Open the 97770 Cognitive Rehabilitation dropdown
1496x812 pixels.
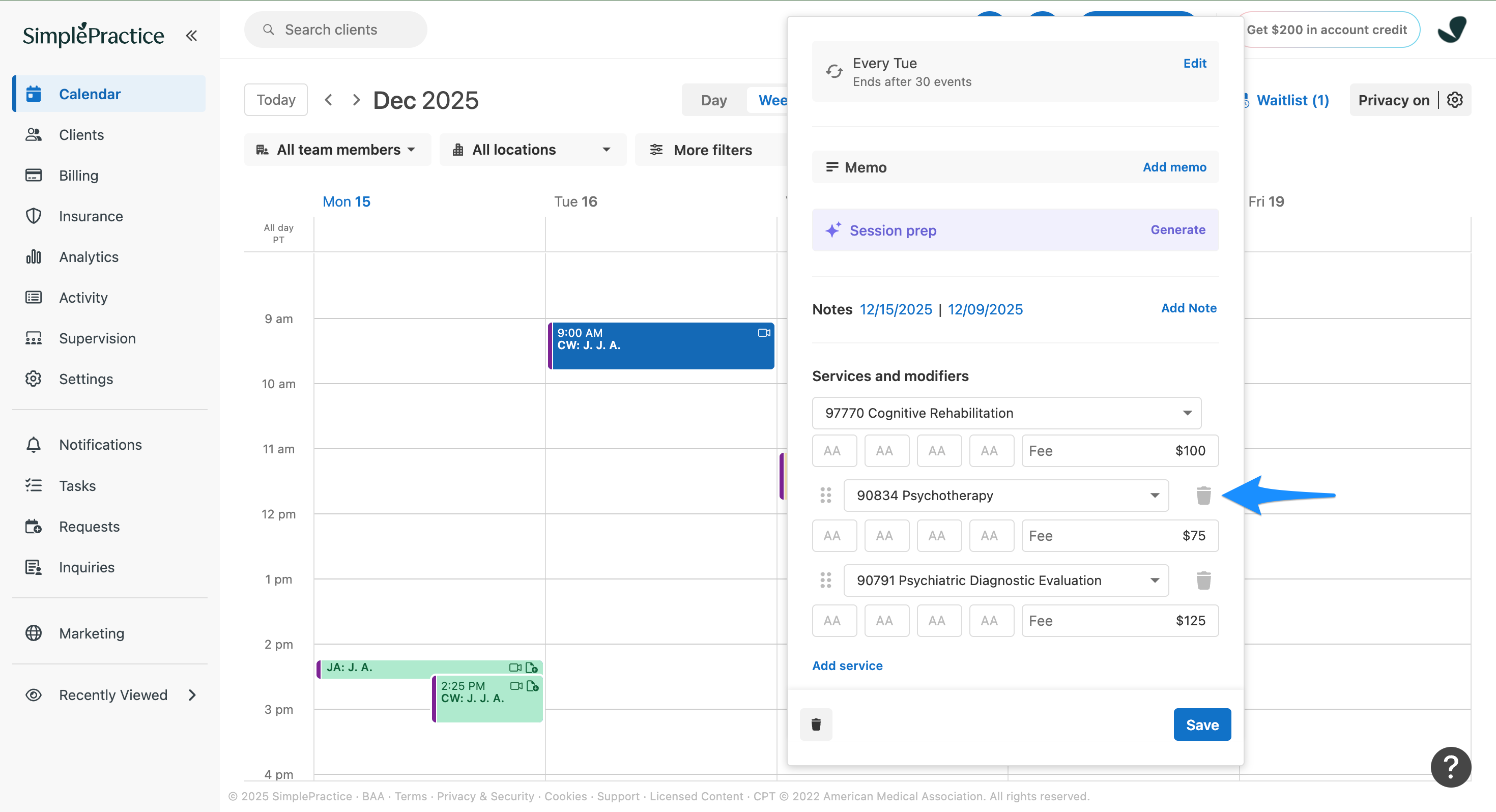click(1006, 413)
